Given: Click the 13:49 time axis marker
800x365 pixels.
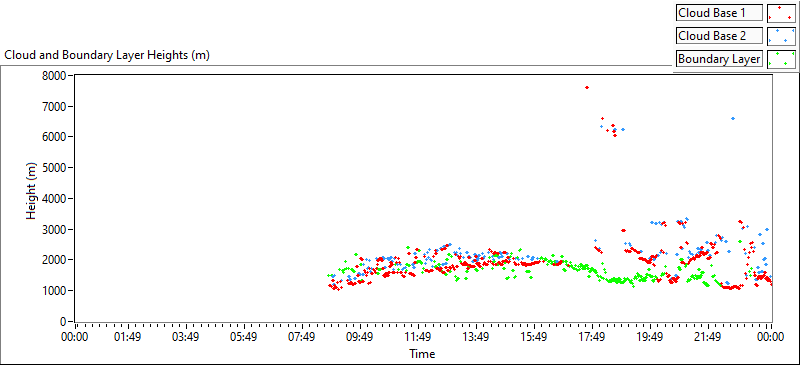Looking at the screenshot, I should pyautogui.click(x=477, y=337).
